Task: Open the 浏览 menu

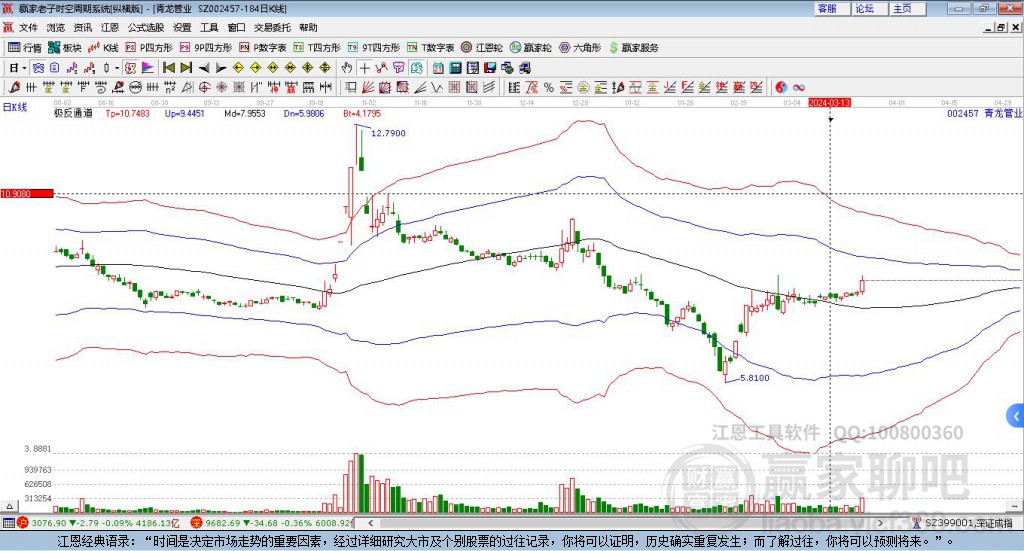Action: click(x=56, y=27)
